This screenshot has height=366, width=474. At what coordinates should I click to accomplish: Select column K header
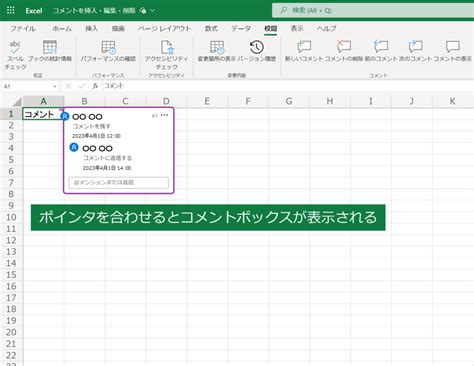tap(452, 101)
